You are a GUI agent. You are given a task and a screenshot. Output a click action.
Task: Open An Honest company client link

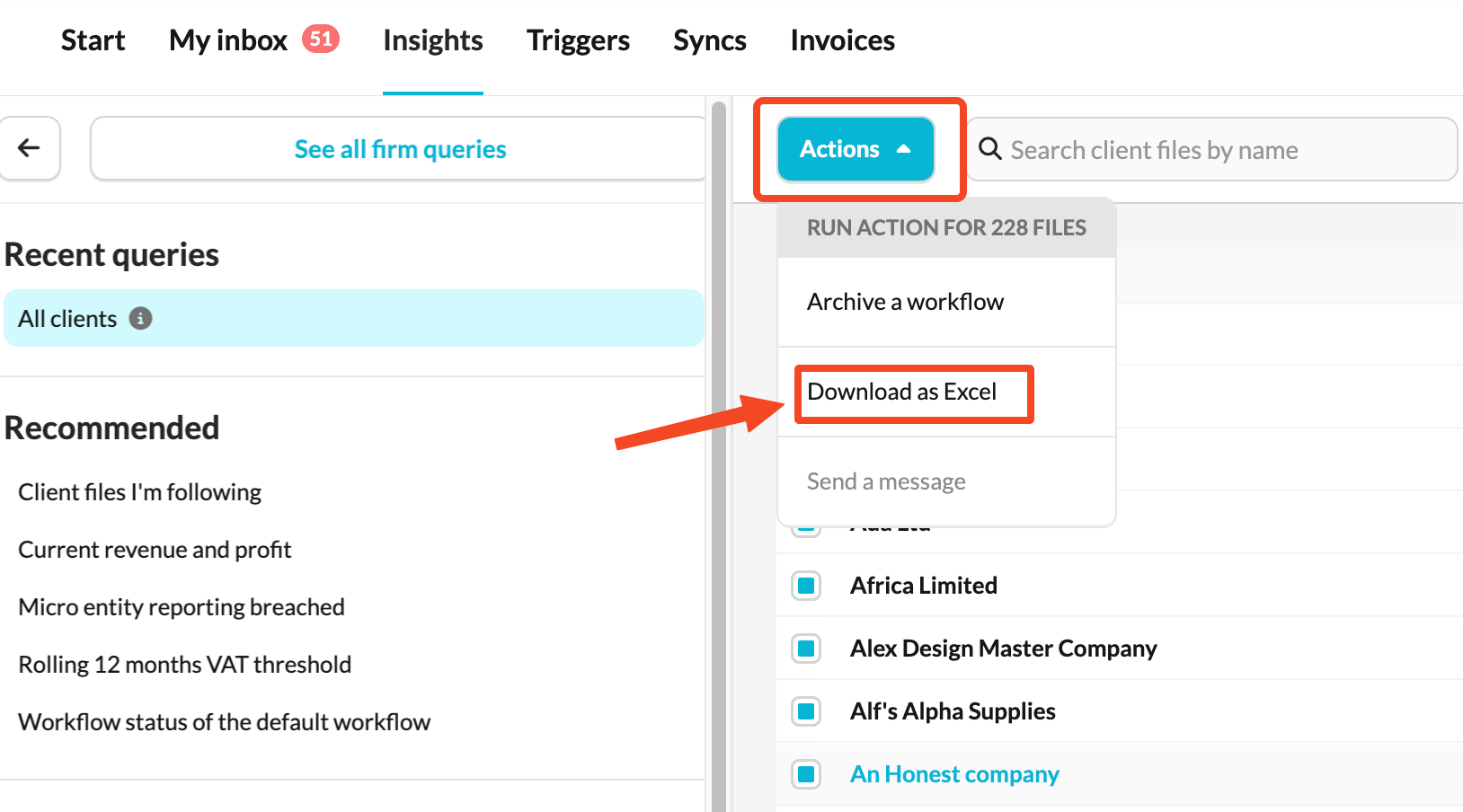click(x=954, y=774)
